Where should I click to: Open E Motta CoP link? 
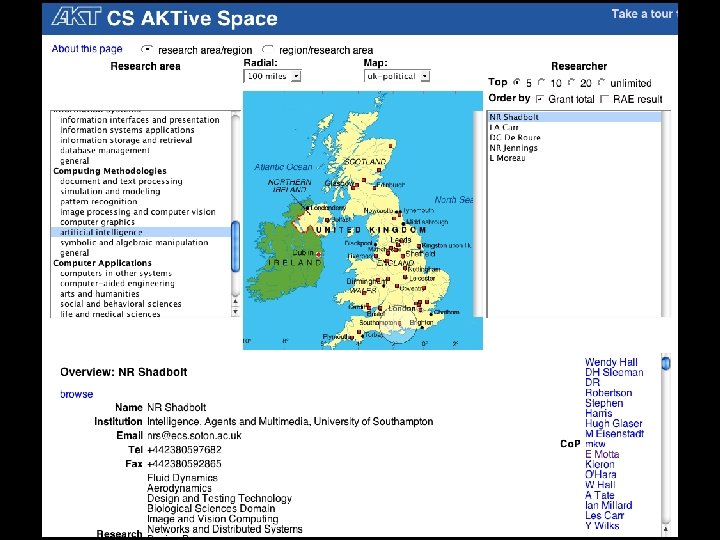point(602,454)
